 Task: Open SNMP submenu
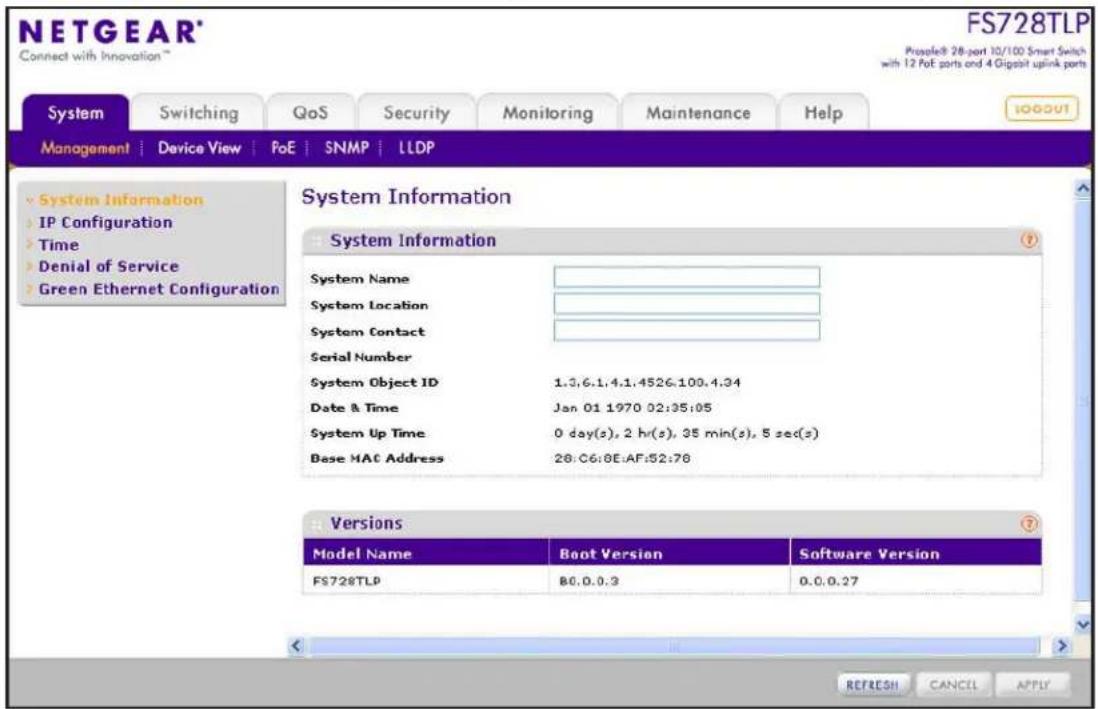pos(347,148)
